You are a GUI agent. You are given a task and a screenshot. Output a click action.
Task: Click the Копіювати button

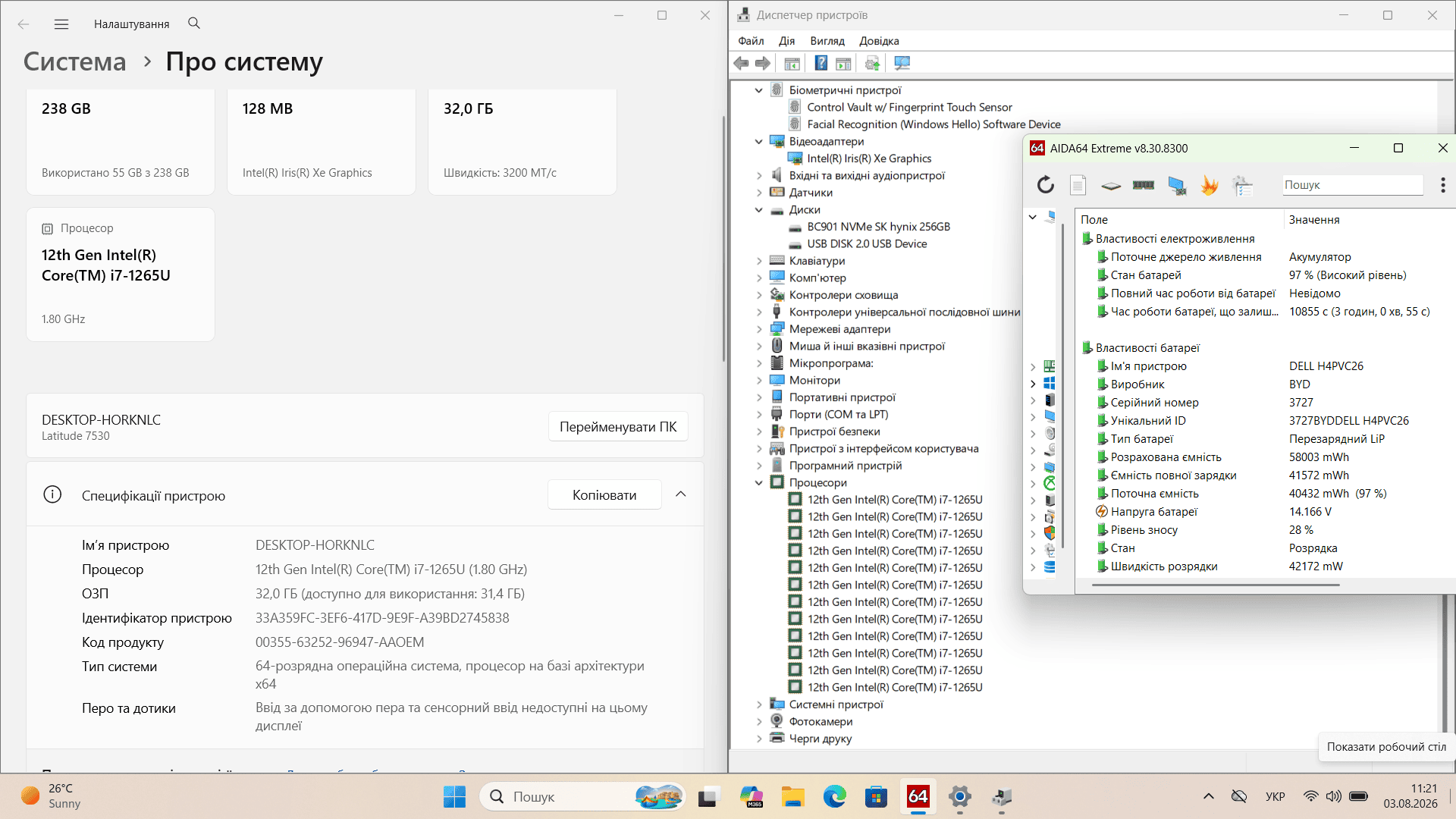pyautogui.click(x=604, y=495)
